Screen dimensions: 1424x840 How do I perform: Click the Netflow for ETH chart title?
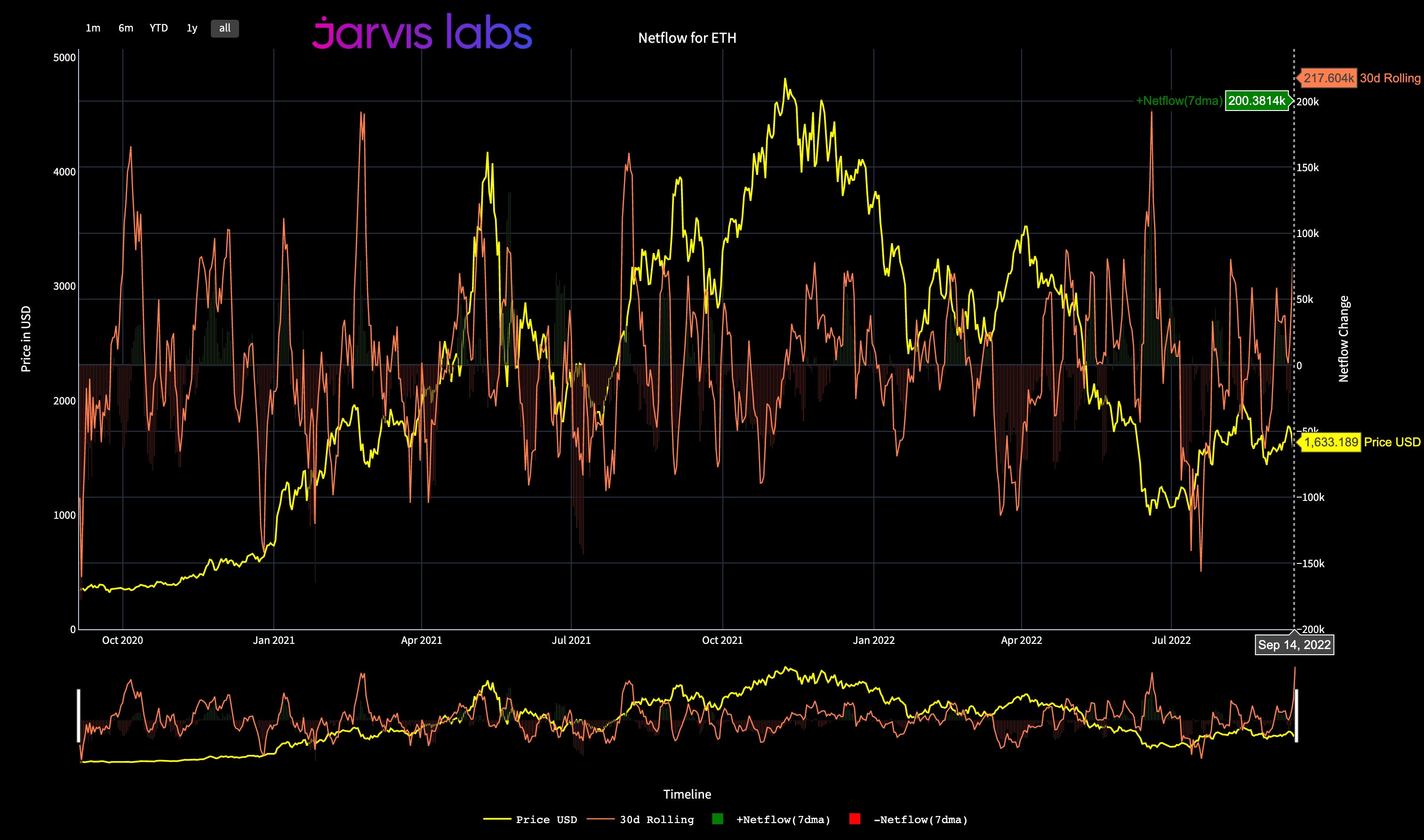(x=687, y=38)
